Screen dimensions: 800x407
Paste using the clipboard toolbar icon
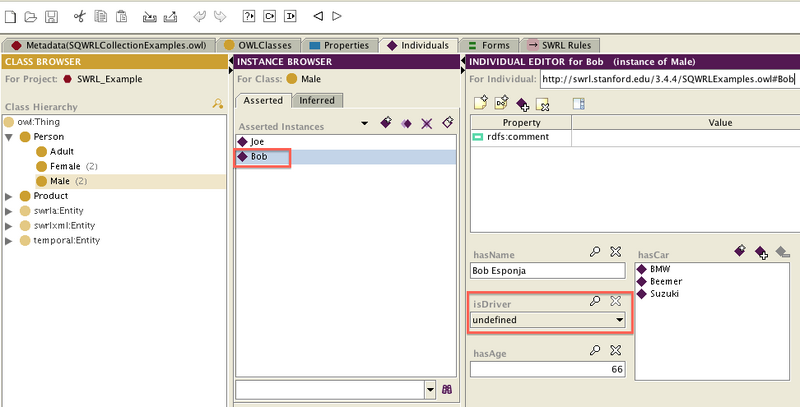coord(121,17)
